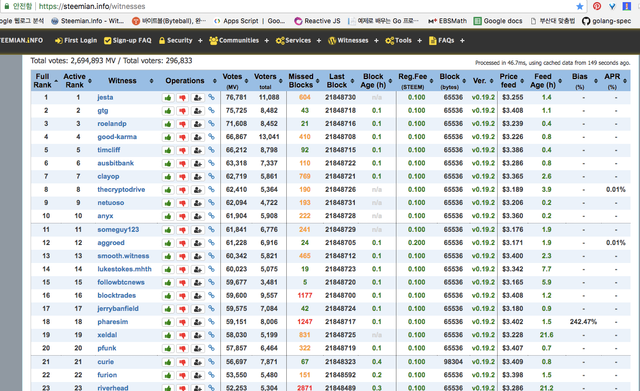Open riverhead witness link
Screen dimensions: 640x391
(113, 387)
